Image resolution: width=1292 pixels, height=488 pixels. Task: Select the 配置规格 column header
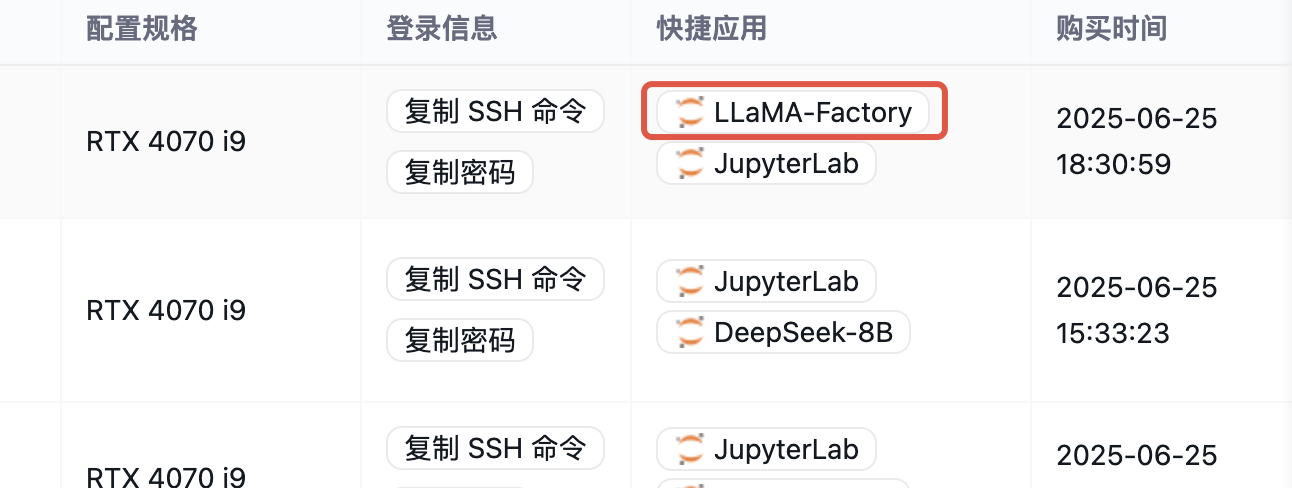pos(142,28)
